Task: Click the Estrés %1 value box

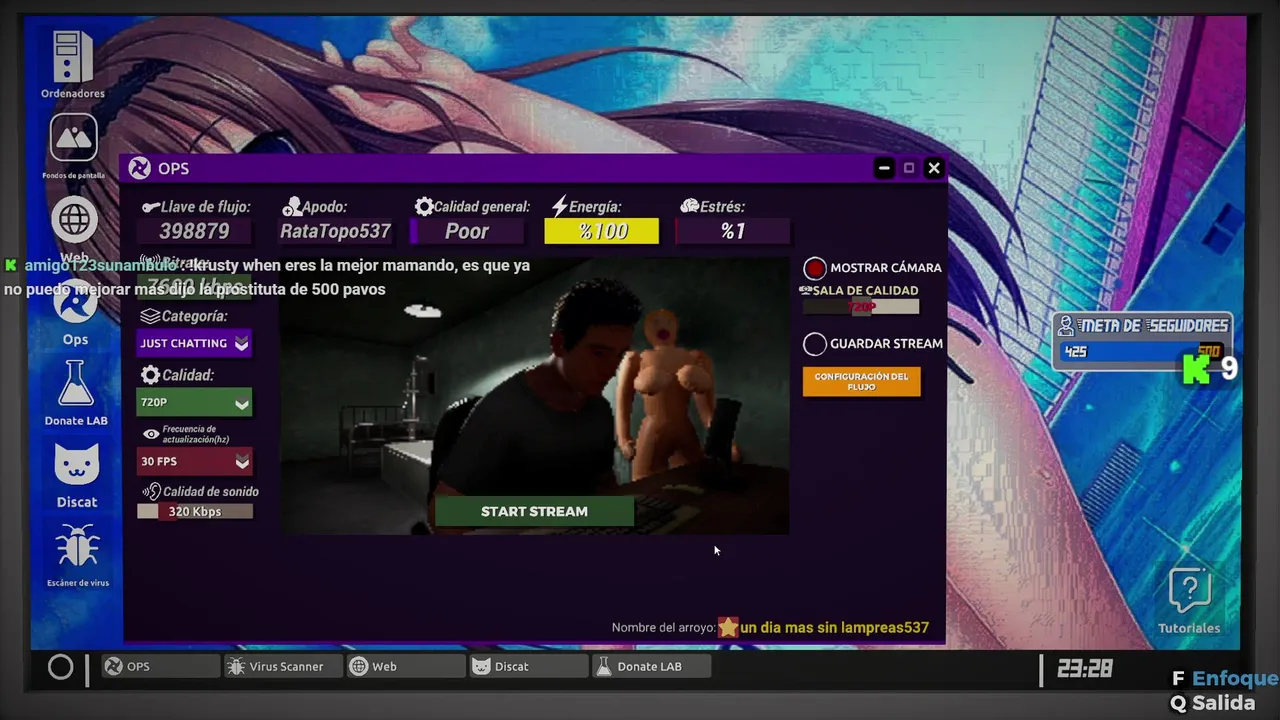Action: pos(733,231)
